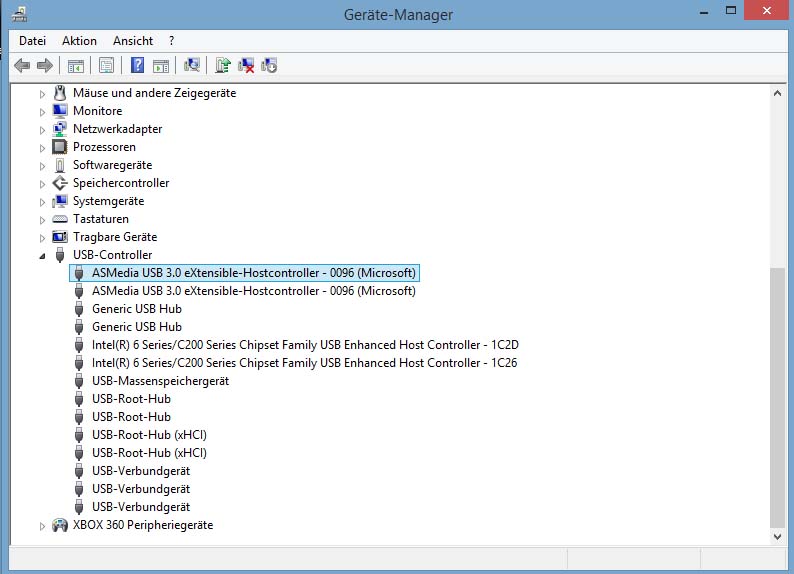Scan for hardware changes icon
This screenshot has height=574, width=794.
tap(192, 65)
